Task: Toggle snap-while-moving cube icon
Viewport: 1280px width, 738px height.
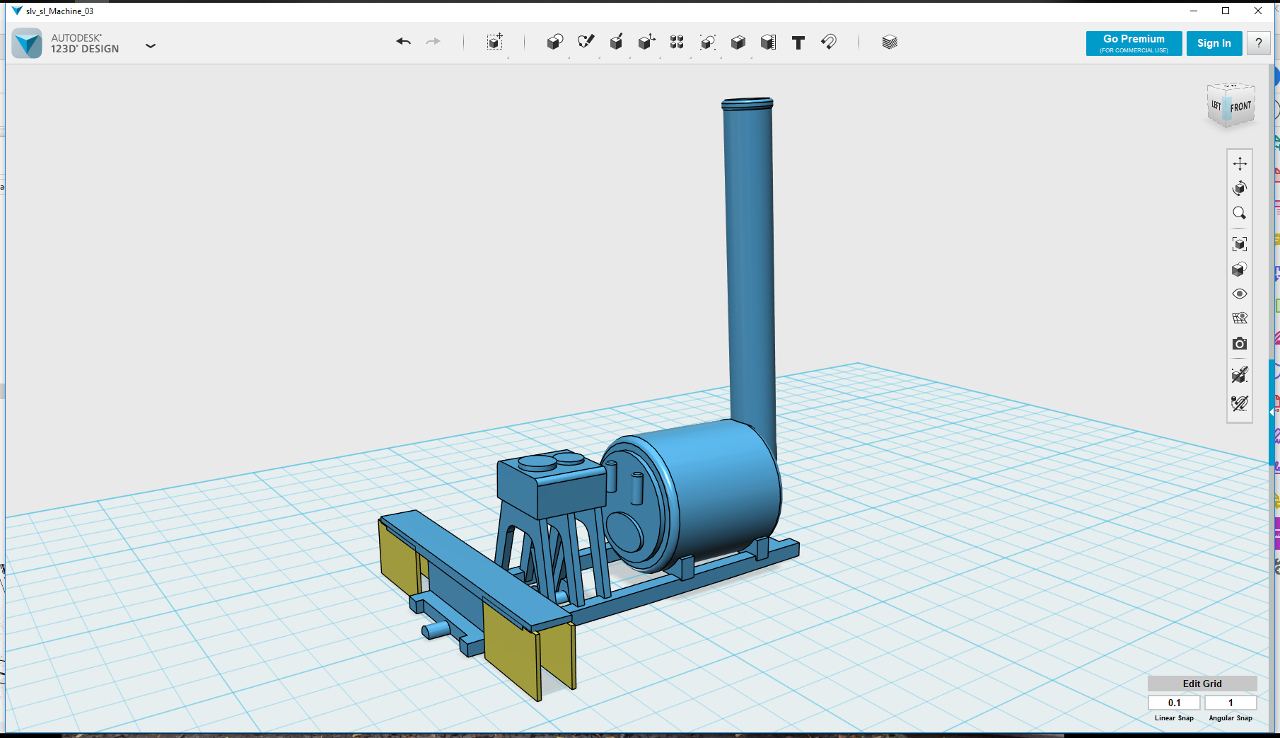Action: tap(1240, 375)
